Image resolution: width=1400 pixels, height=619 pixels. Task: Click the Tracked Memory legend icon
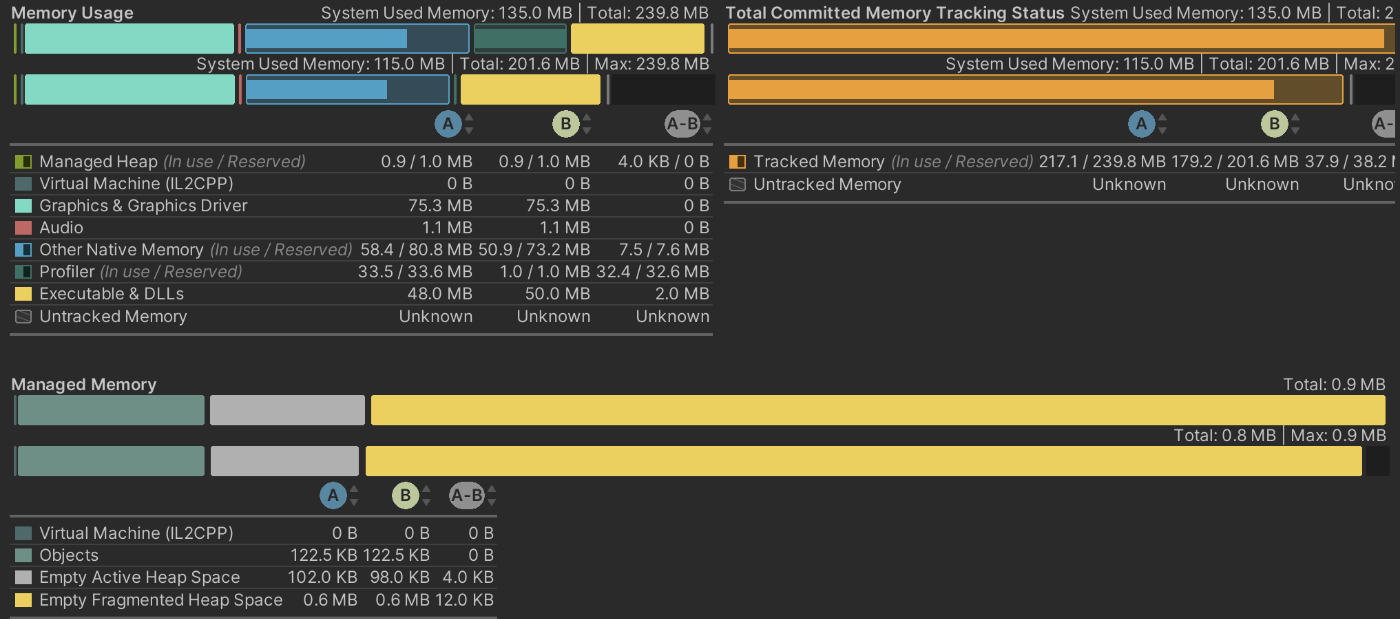point(736,161)
